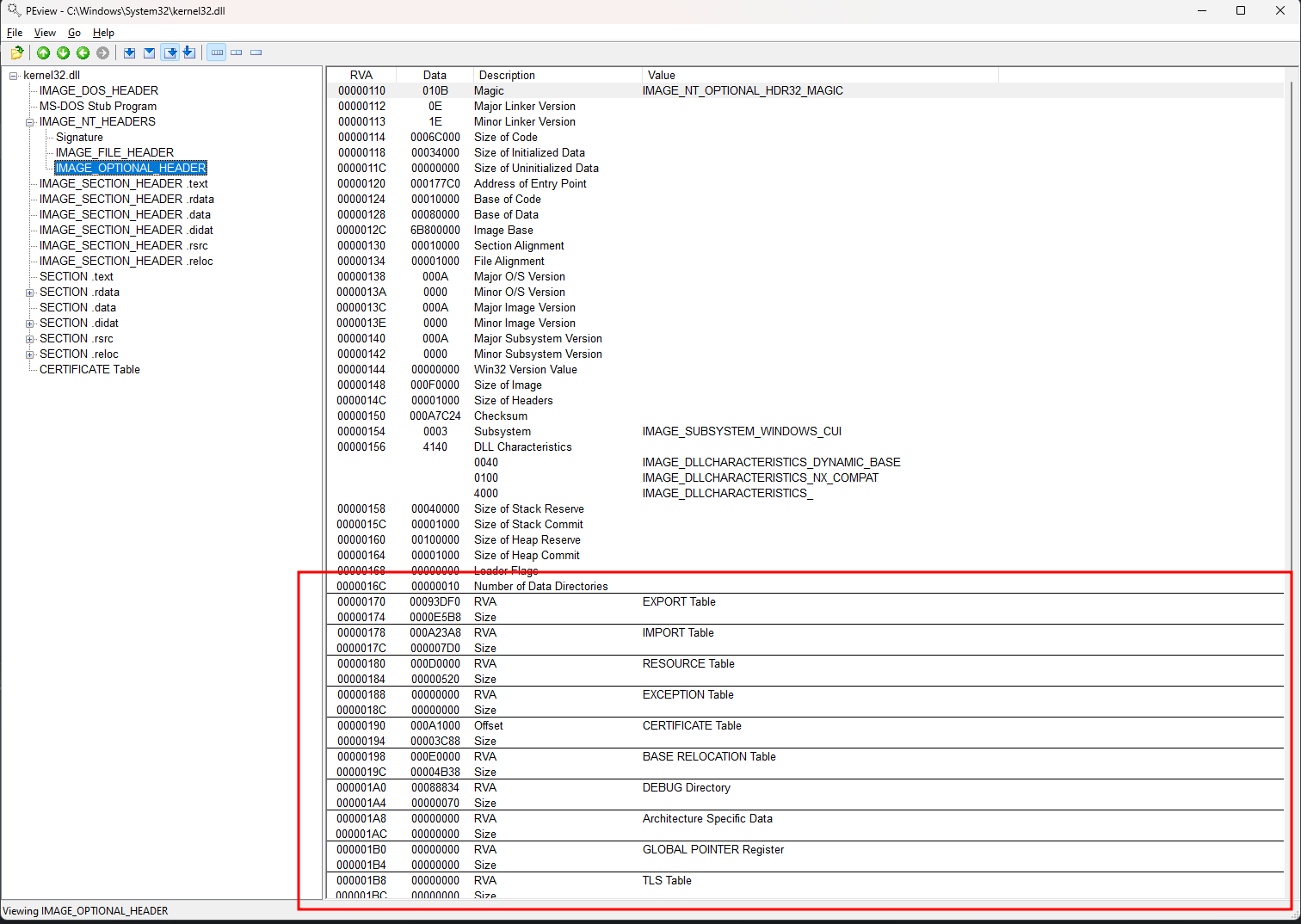Click the blue triangle envelope-style icon
Image resolution: width=1301 pixels, height=924 pixels.
point(149,52)
